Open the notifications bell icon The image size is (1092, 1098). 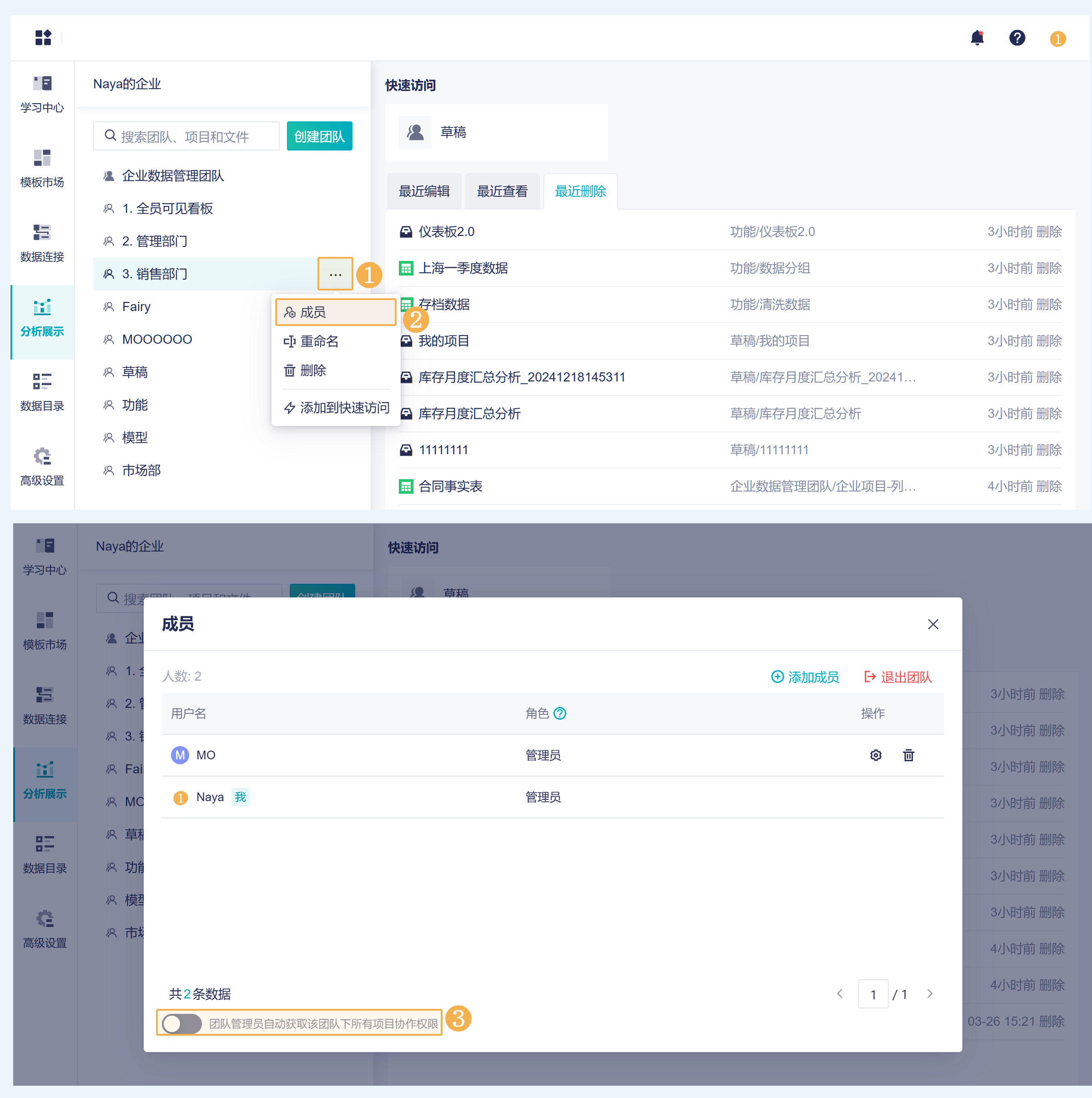pyautogui.click(x=976, y=38)
